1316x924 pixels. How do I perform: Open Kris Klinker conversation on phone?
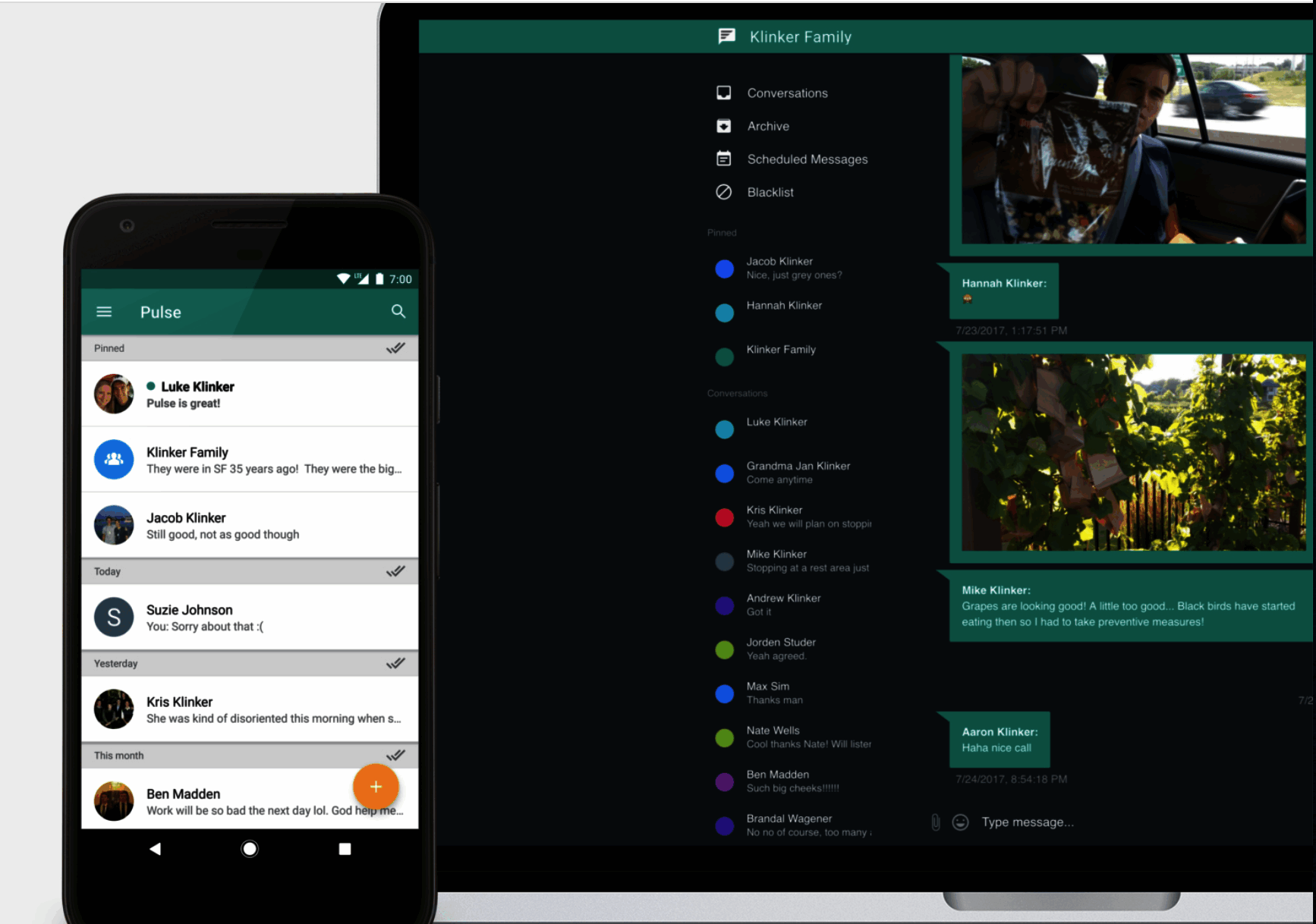[250, 709]
